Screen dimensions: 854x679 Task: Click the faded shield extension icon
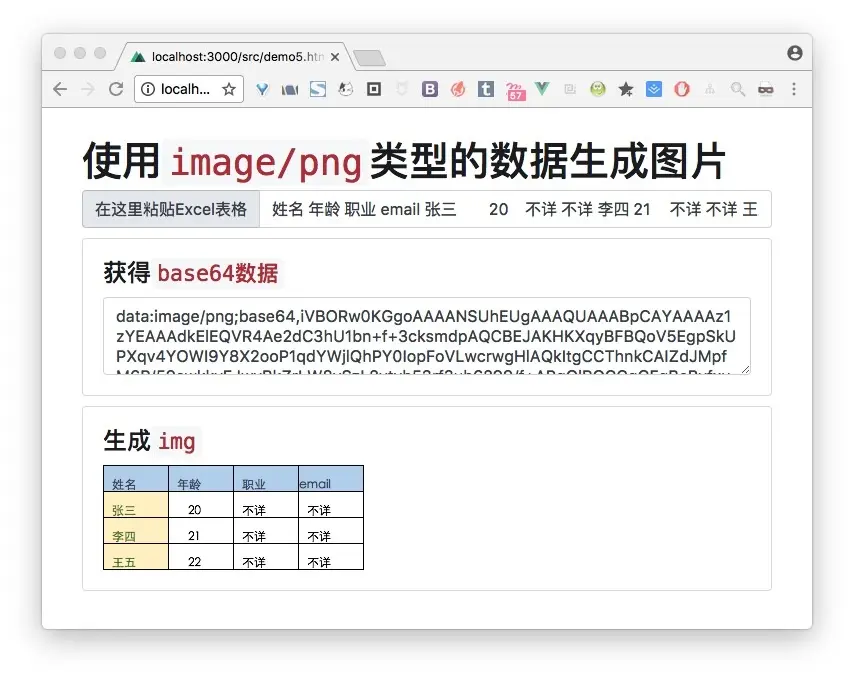click(402, 89)
